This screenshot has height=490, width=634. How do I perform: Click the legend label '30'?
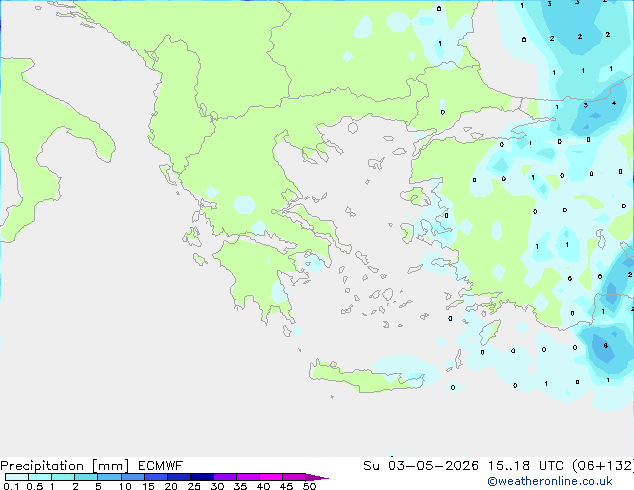pos(217,486)
